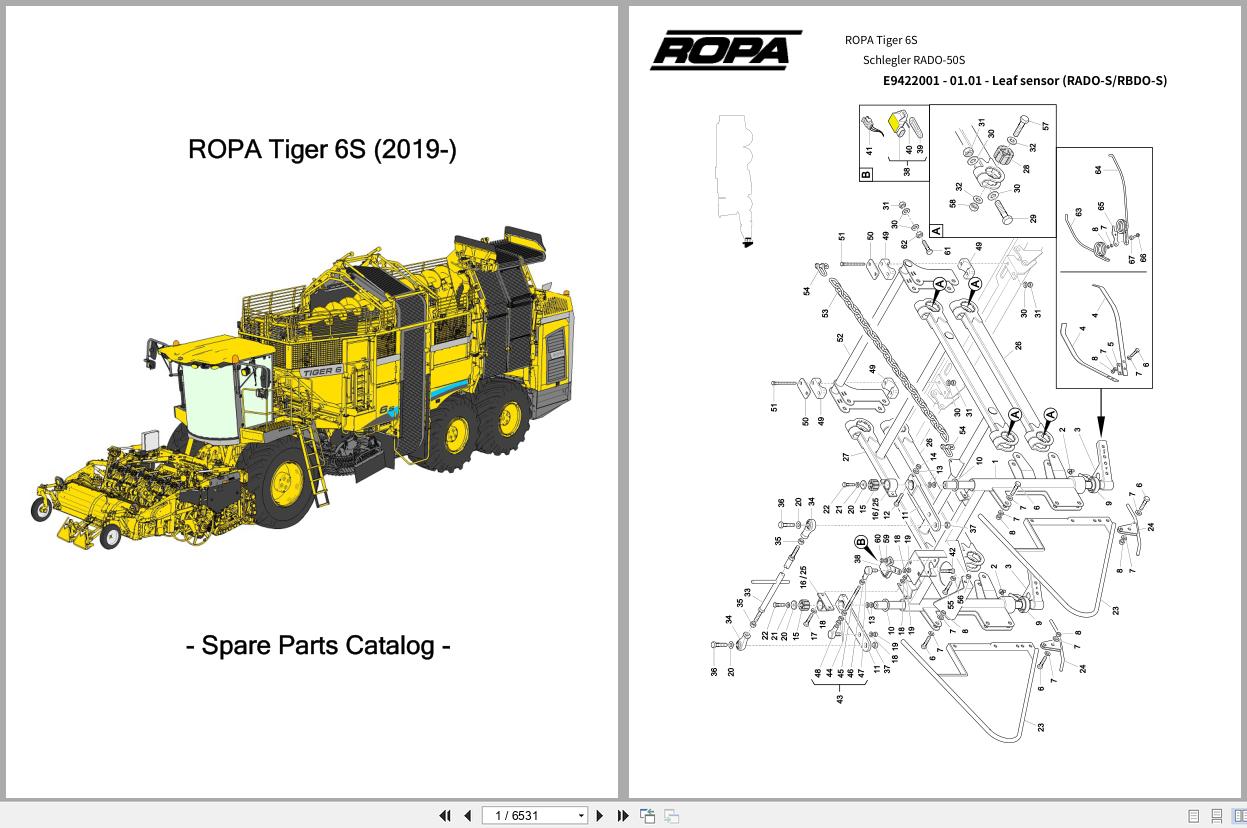Viewport: 1247px width, 828px height.
Task: Click the greyed go to next view icon
Action: coord(672,816)
